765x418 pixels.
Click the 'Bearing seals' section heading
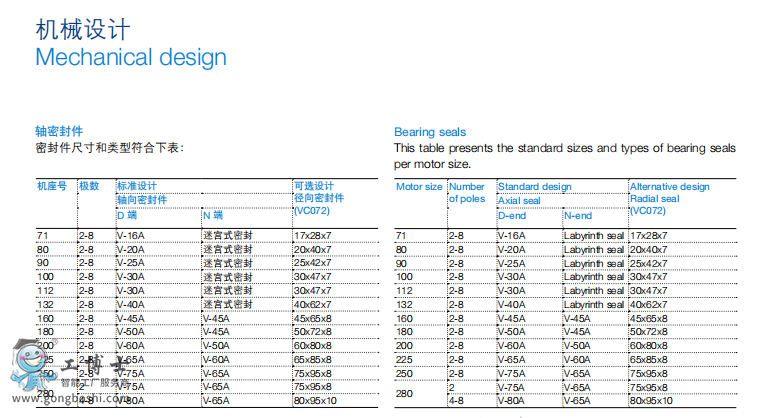429,132
